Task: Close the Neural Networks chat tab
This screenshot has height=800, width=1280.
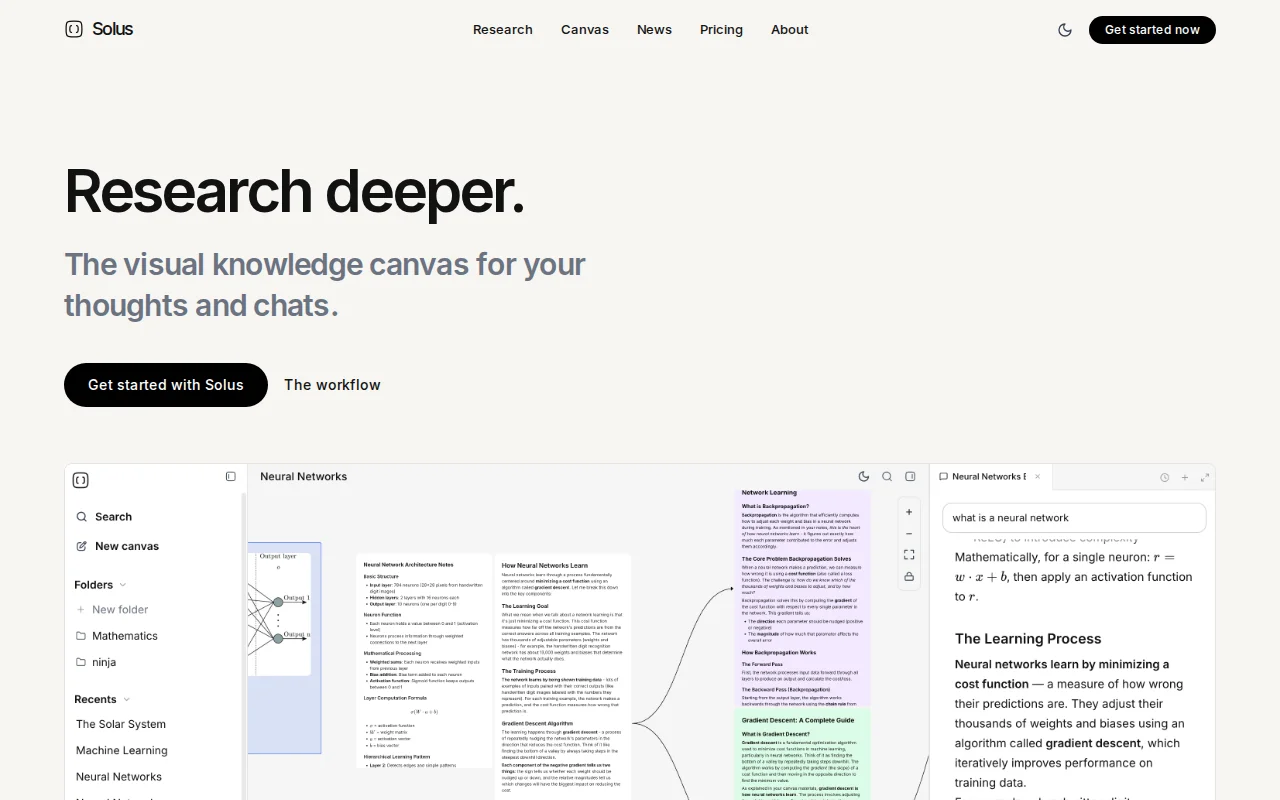Action: [1038, 477]
